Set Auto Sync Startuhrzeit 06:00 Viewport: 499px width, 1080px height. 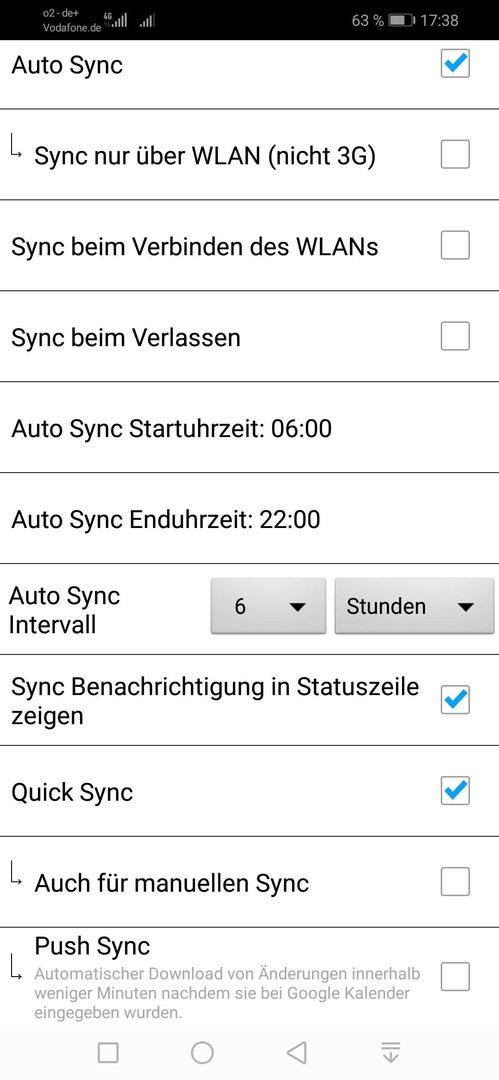250,428
